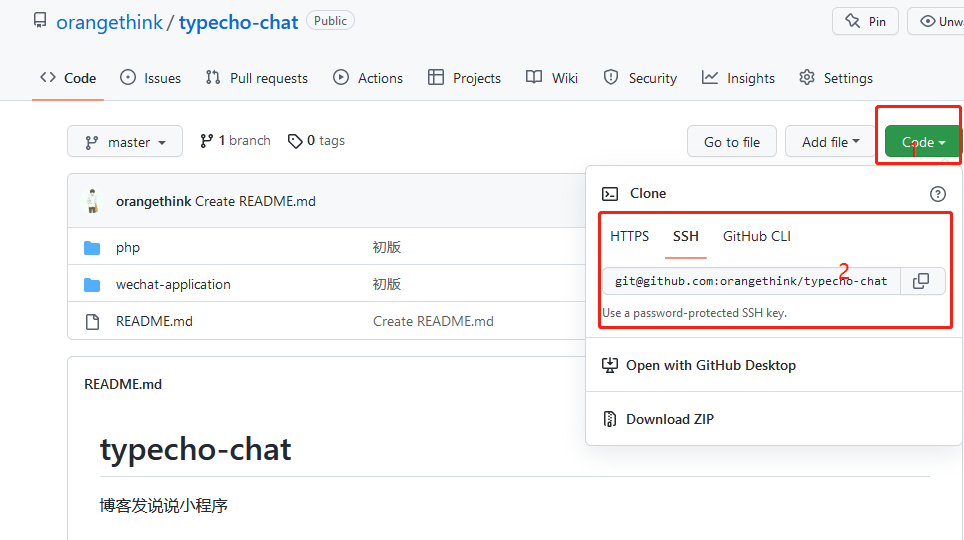Expand the Add file dropdown
Viewport: 964px width, 540px height.
[x=830, y=142]
